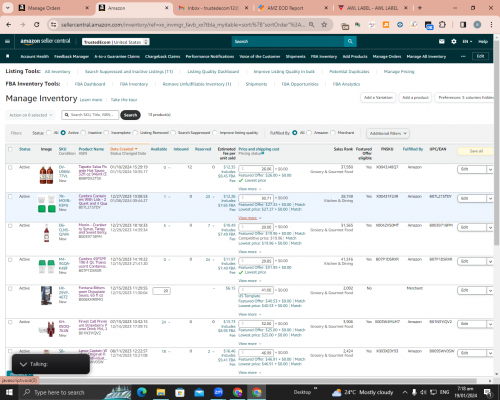This screenshot has height=400, width=500.
Task: Select the All status radio button
Action: (49, 133)
